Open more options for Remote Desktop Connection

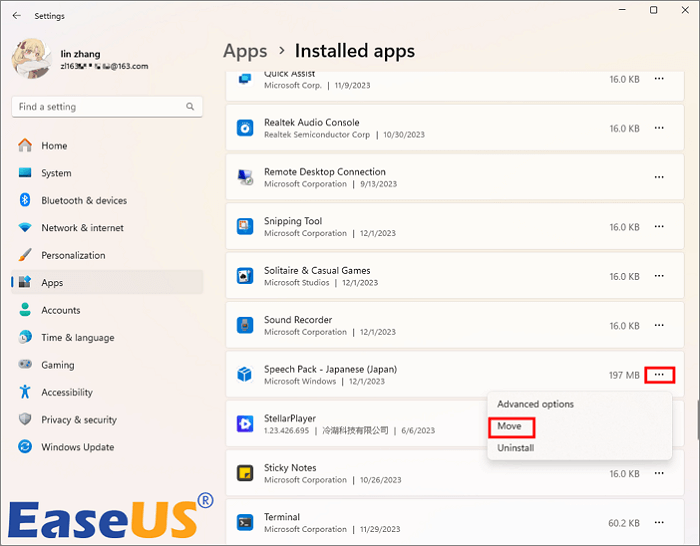point(659,177)
